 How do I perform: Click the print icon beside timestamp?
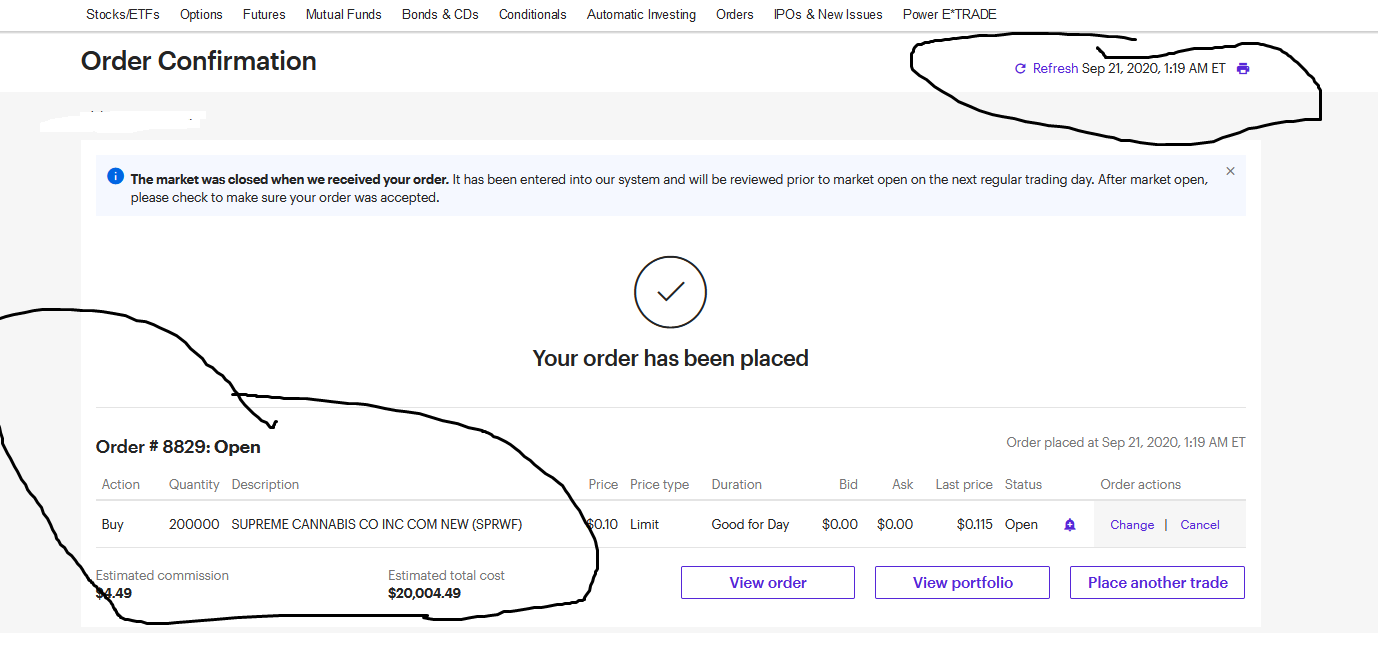point(1243,69)
